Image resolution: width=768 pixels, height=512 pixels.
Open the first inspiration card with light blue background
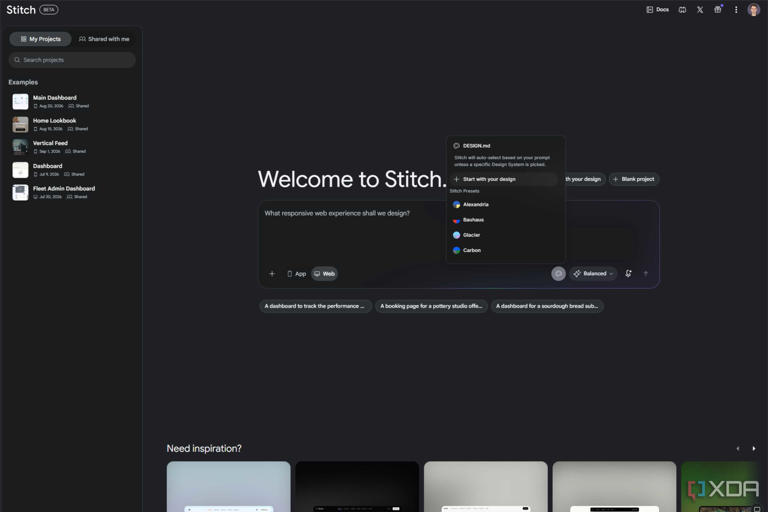pyautogui.click(x=228, y=487)
